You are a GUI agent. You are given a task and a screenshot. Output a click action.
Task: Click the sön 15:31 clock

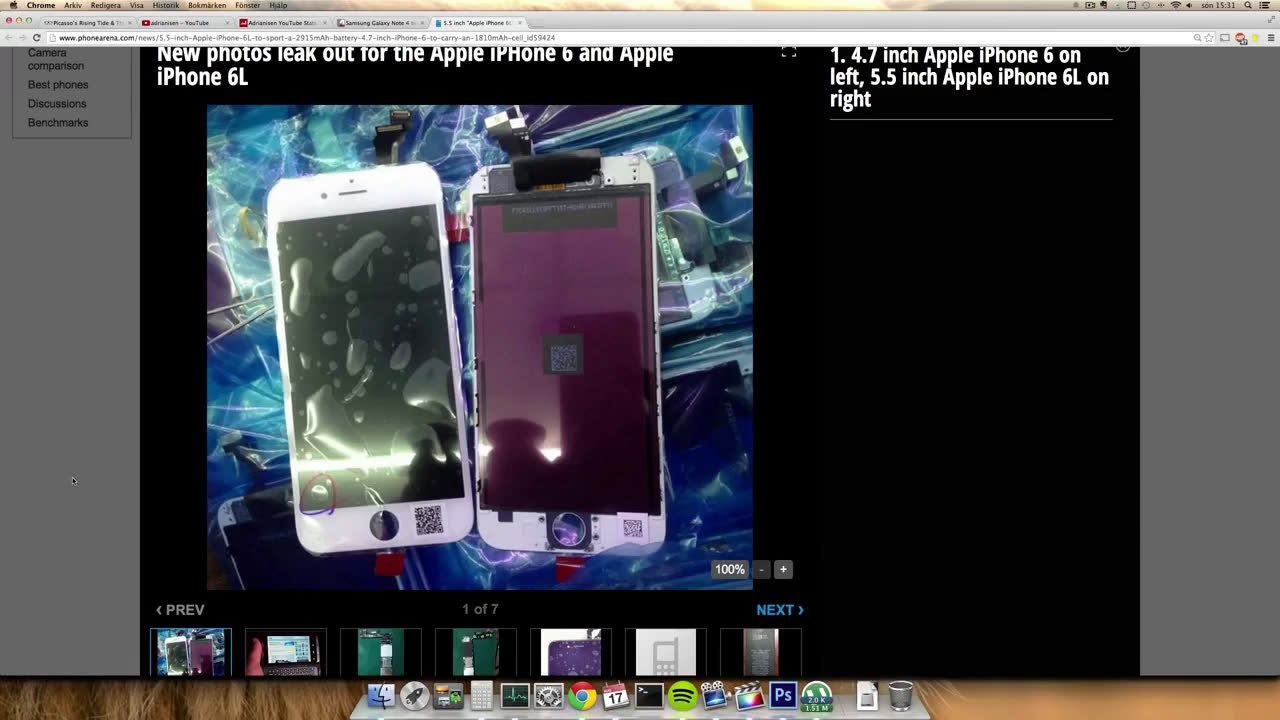(1219, 5)
